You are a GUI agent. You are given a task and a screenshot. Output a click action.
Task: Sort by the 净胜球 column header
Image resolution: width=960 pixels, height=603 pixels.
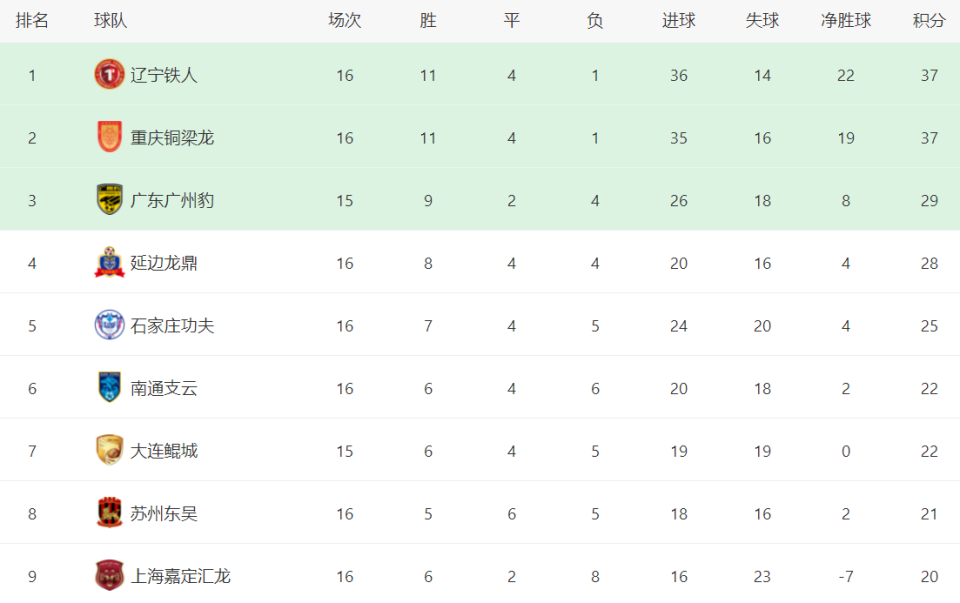[x=846, y=21]
